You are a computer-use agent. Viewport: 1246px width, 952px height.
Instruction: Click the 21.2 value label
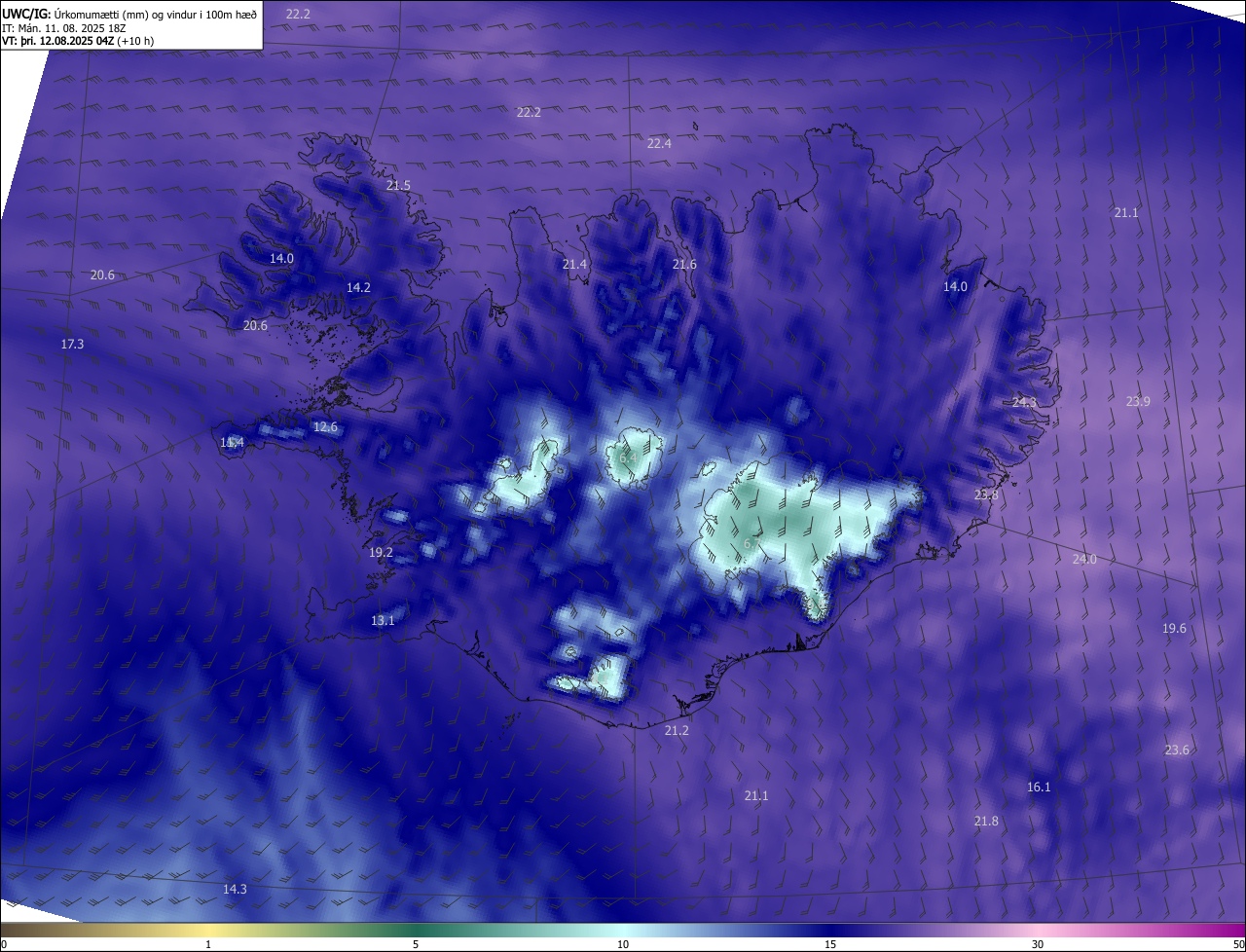676,729
